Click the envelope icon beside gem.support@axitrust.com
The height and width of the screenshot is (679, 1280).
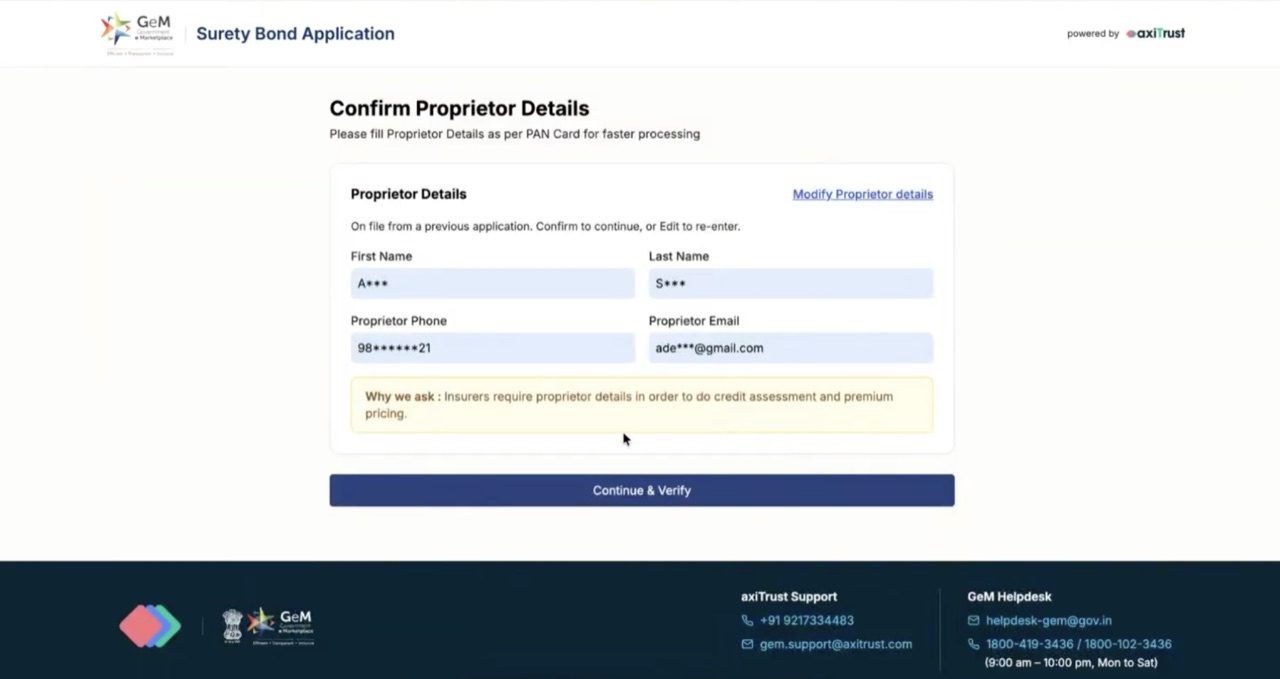click(x=747, y=644)
